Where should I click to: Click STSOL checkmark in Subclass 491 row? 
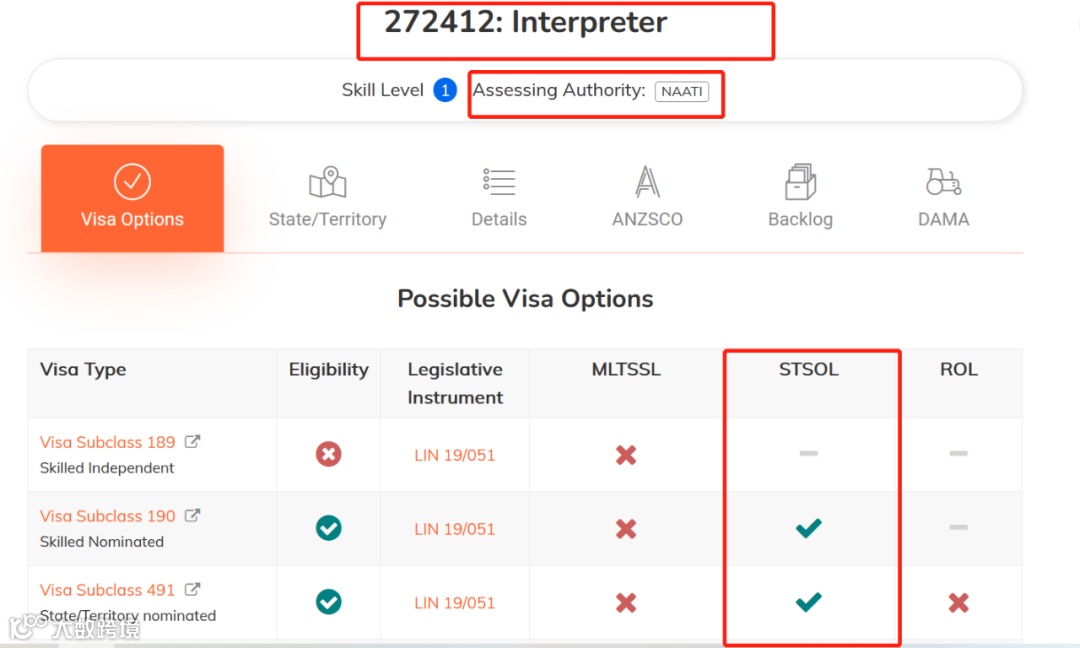808,602
